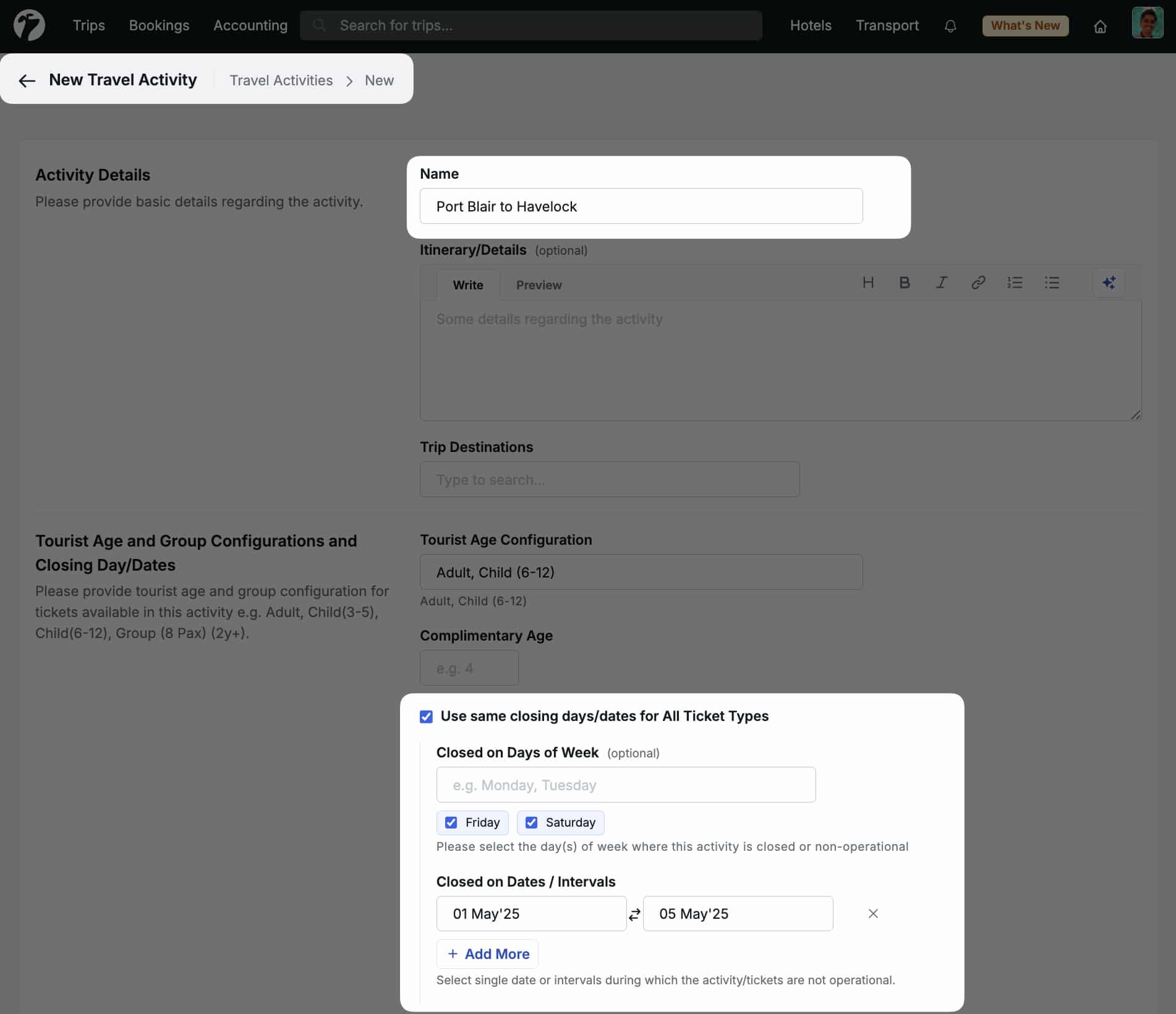This screenshot has width=1176, height=1014.
Task: Switch to the Preview tab
Action: pyautogui.click(x=539, y=285)
